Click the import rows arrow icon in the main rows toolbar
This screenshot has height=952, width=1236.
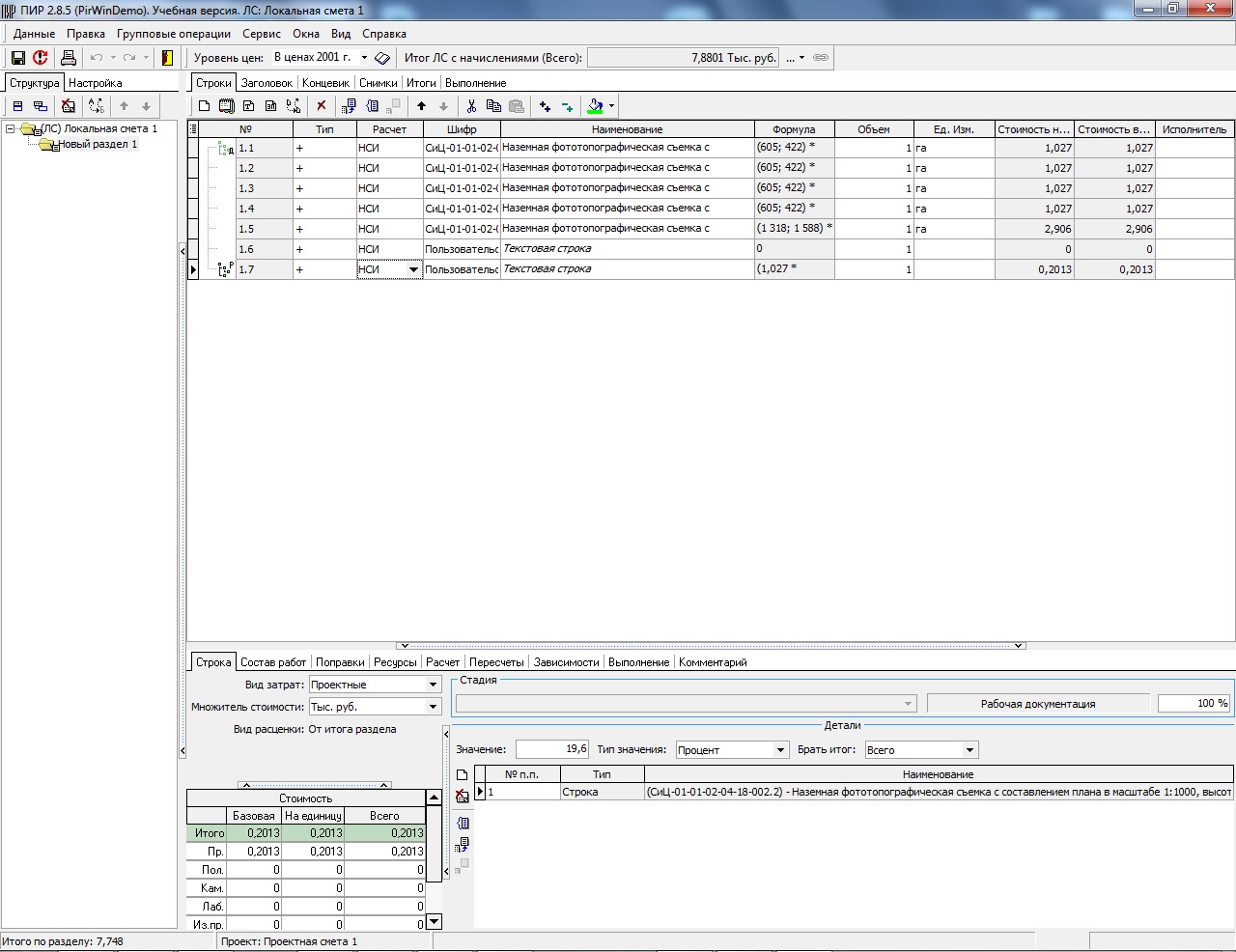point(350,106)
